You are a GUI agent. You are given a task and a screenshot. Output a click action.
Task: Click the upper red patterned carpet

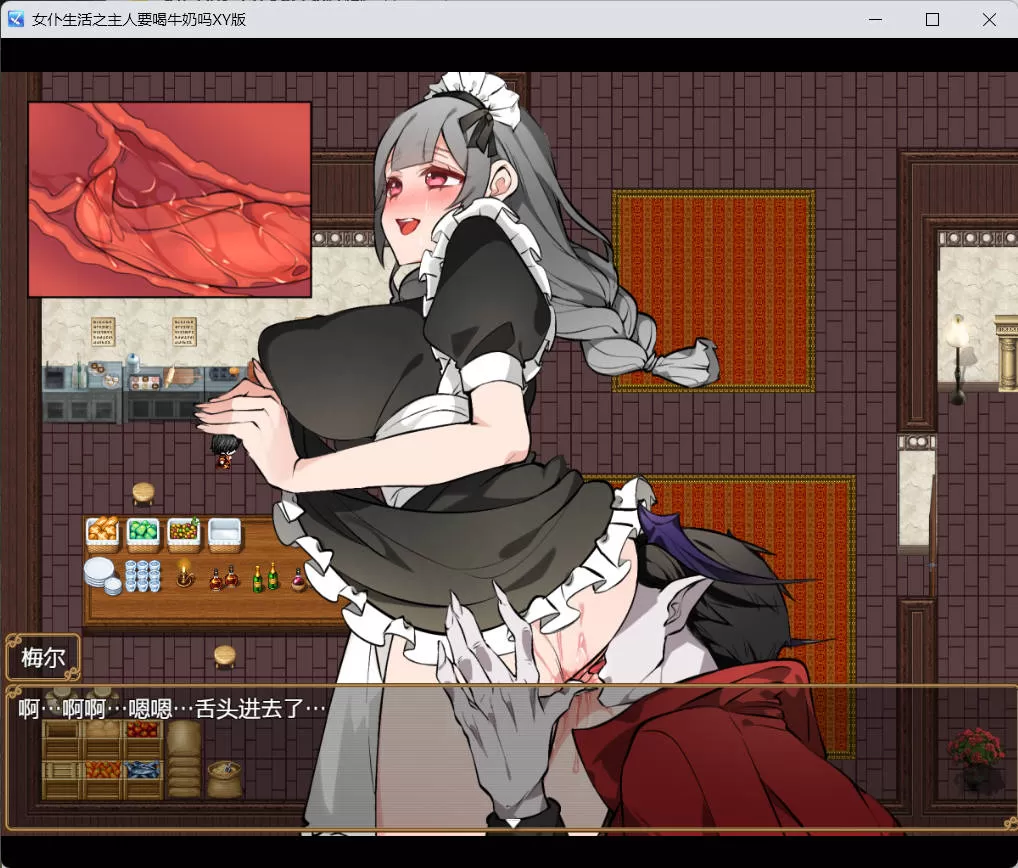[713, 290]
